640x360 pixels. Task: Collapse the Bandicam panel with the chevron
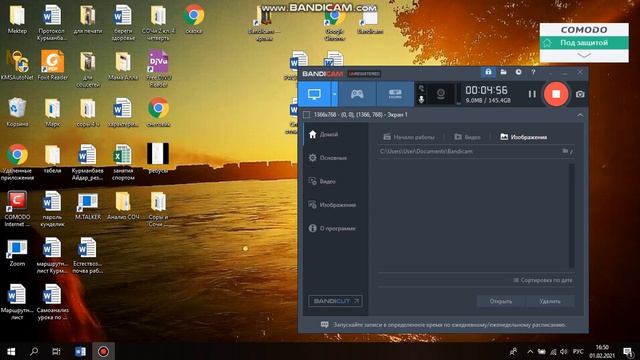[580, 115]
